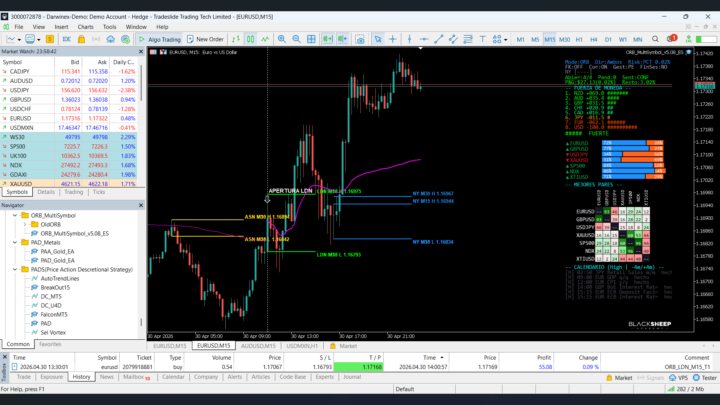Screen dimensions: 720x405
Task: Select the standard cursor arrow tool
Action: pyautogui.click(x=378, y=39)
